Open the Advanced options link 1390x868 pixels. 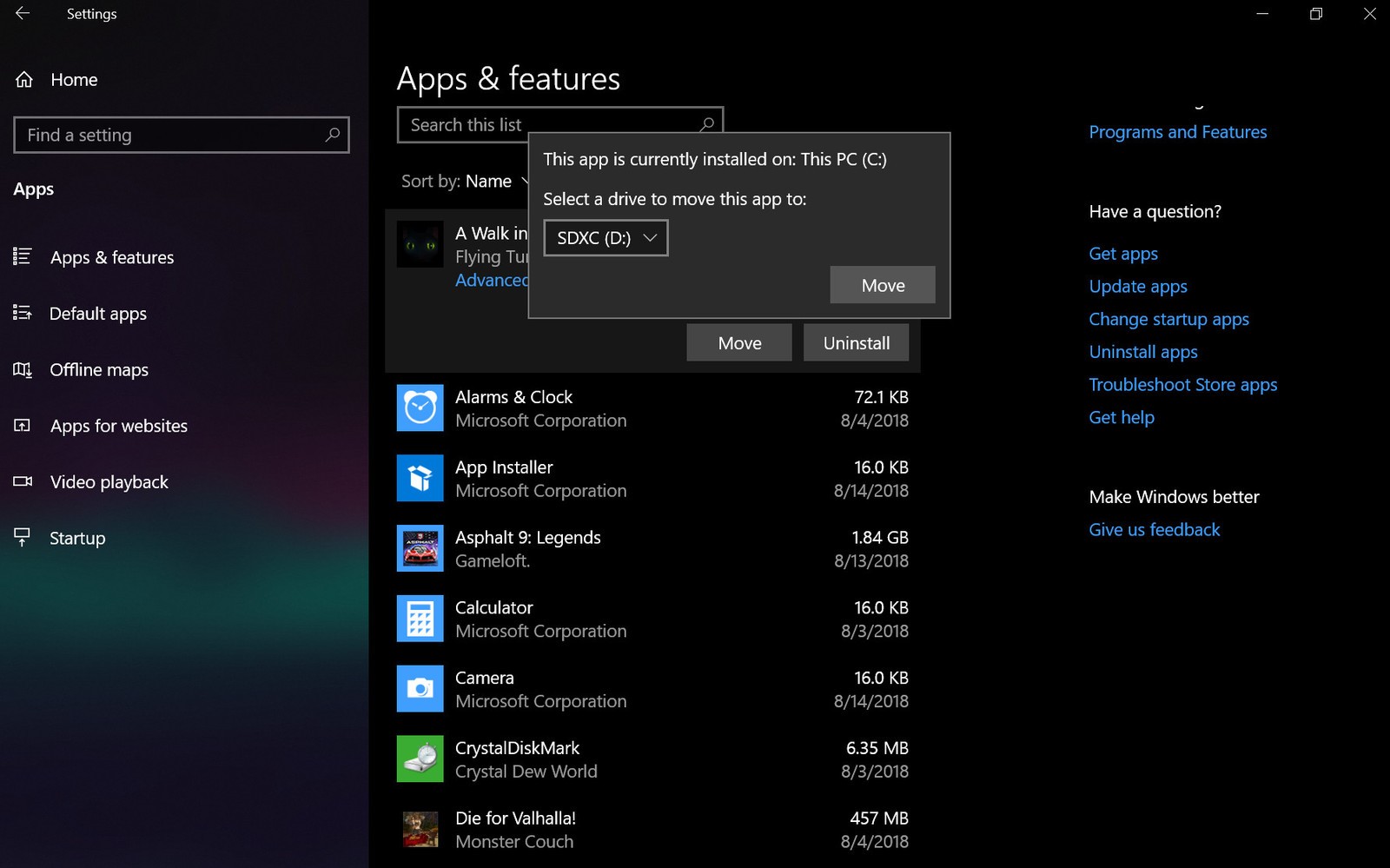[x=492, y=281]
